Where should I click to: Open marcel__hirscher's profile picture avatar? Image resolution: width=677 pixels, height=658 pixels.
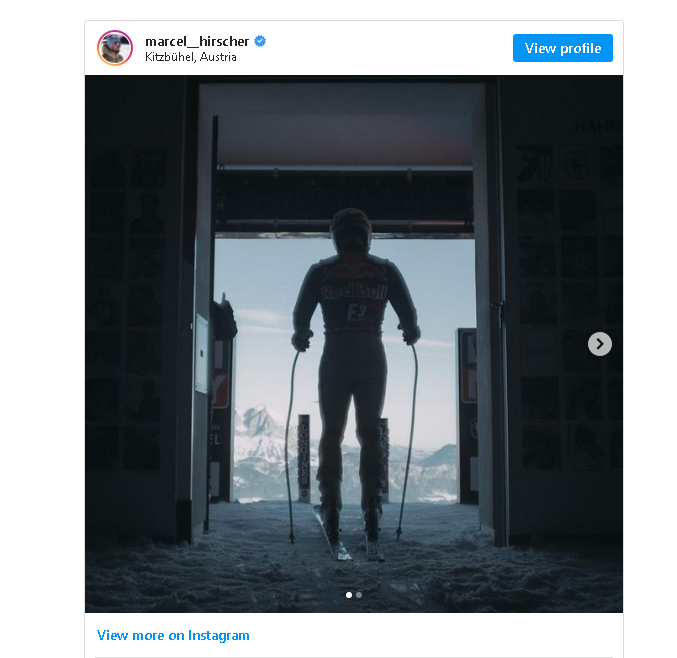coord(115,48)
